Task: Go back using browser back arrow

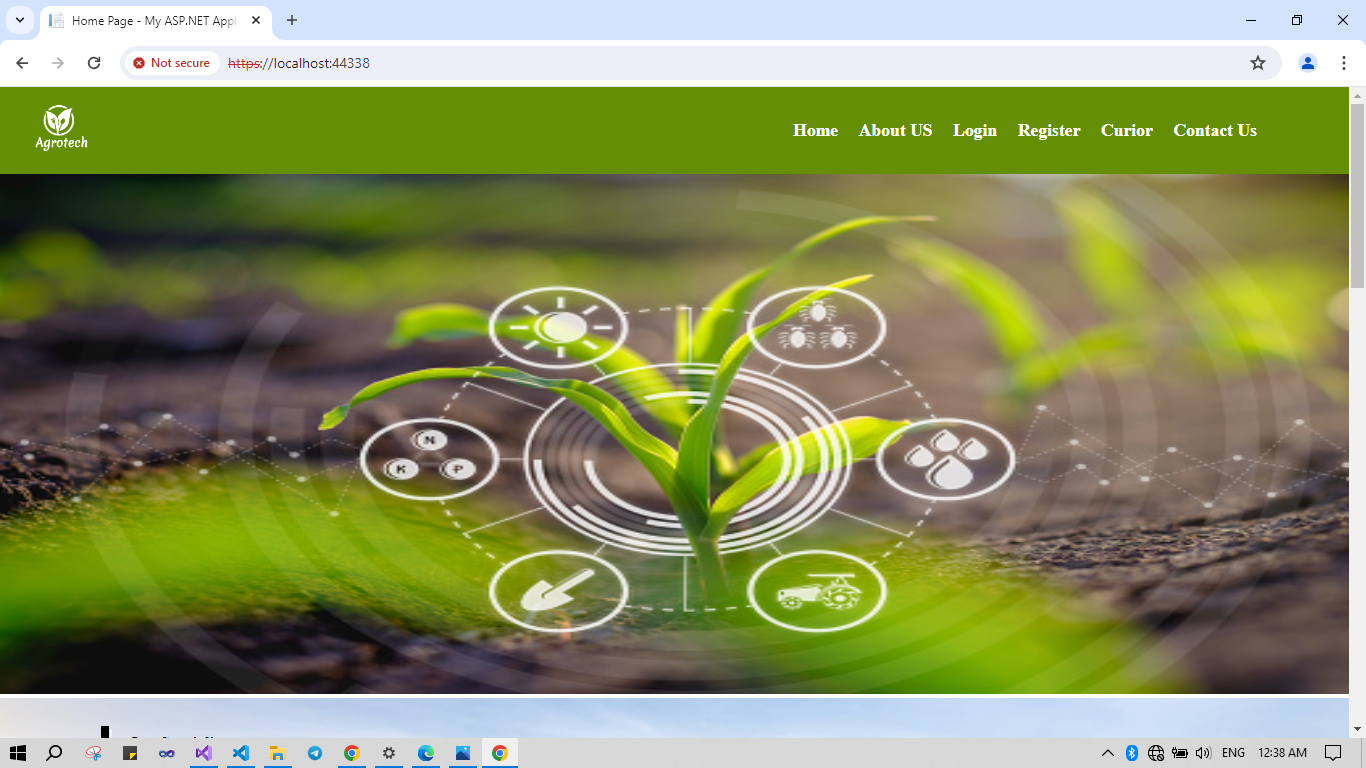Action: pos(22,63)
